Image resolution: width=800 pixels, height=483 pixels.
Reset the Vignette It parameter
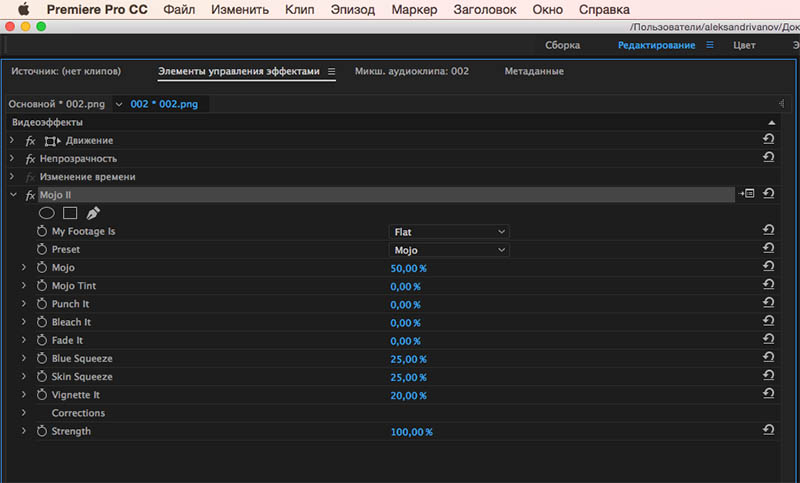click(768, 393)
